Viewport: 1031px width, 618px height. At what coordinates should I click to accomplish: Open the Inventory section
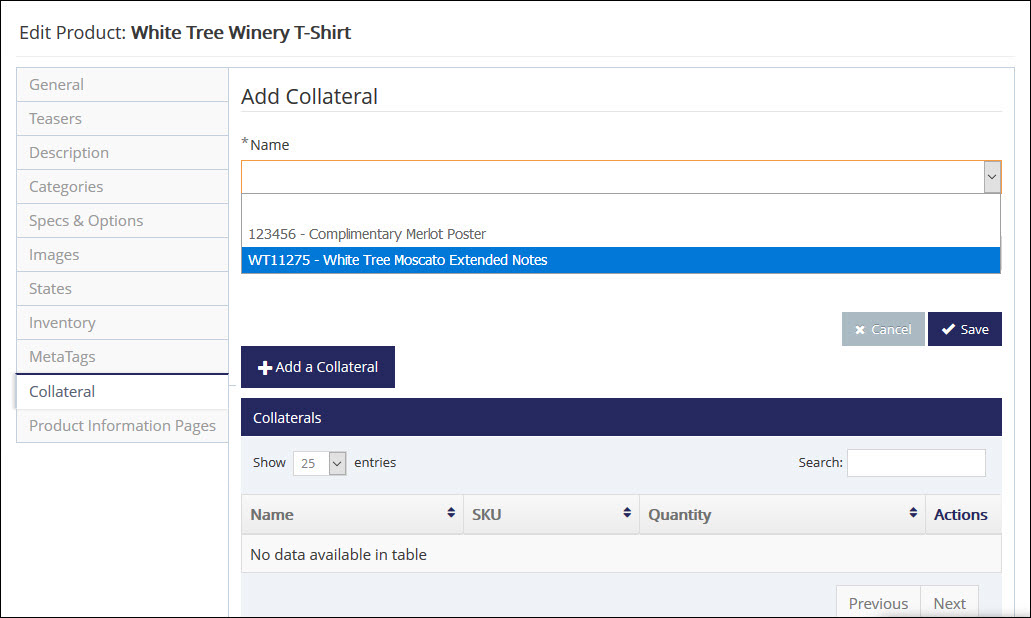[62, 322]
